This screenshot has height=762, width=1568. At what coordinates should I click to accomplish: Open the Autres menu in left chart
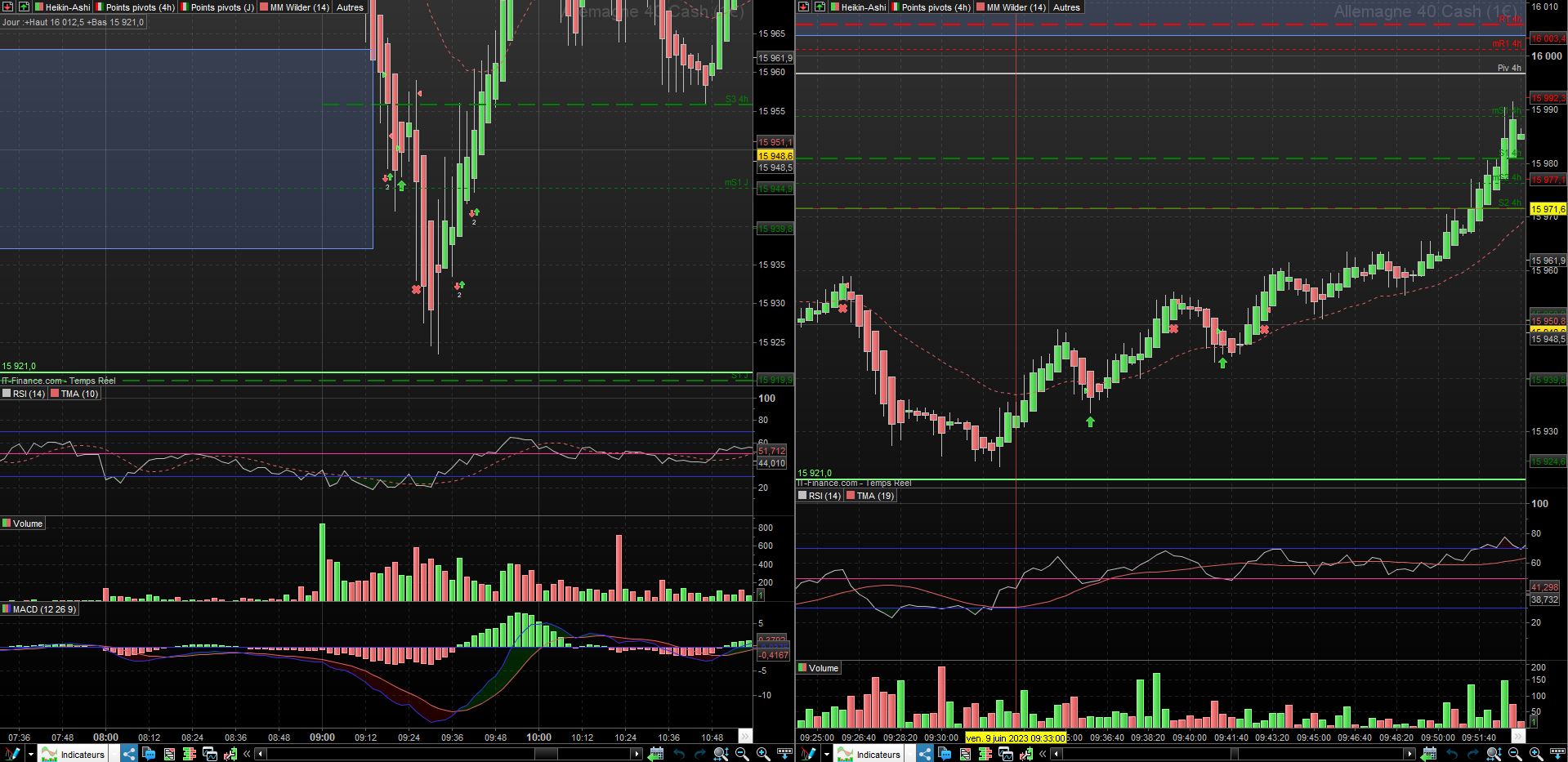350,7
